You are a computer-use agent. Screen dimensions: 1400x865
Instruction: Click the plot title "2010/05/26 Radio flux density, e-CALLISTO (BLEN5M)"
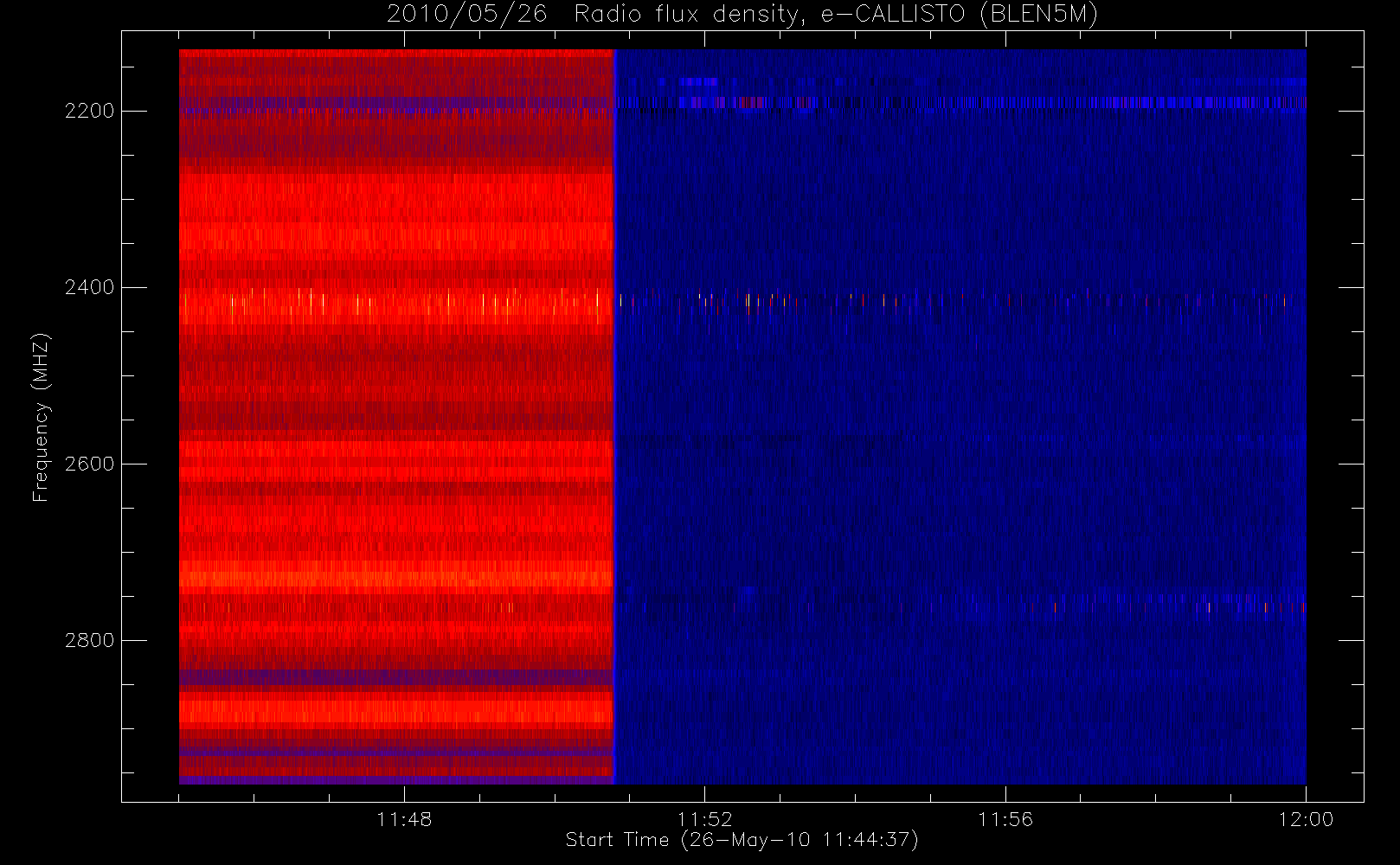click(x=742, y=15)
